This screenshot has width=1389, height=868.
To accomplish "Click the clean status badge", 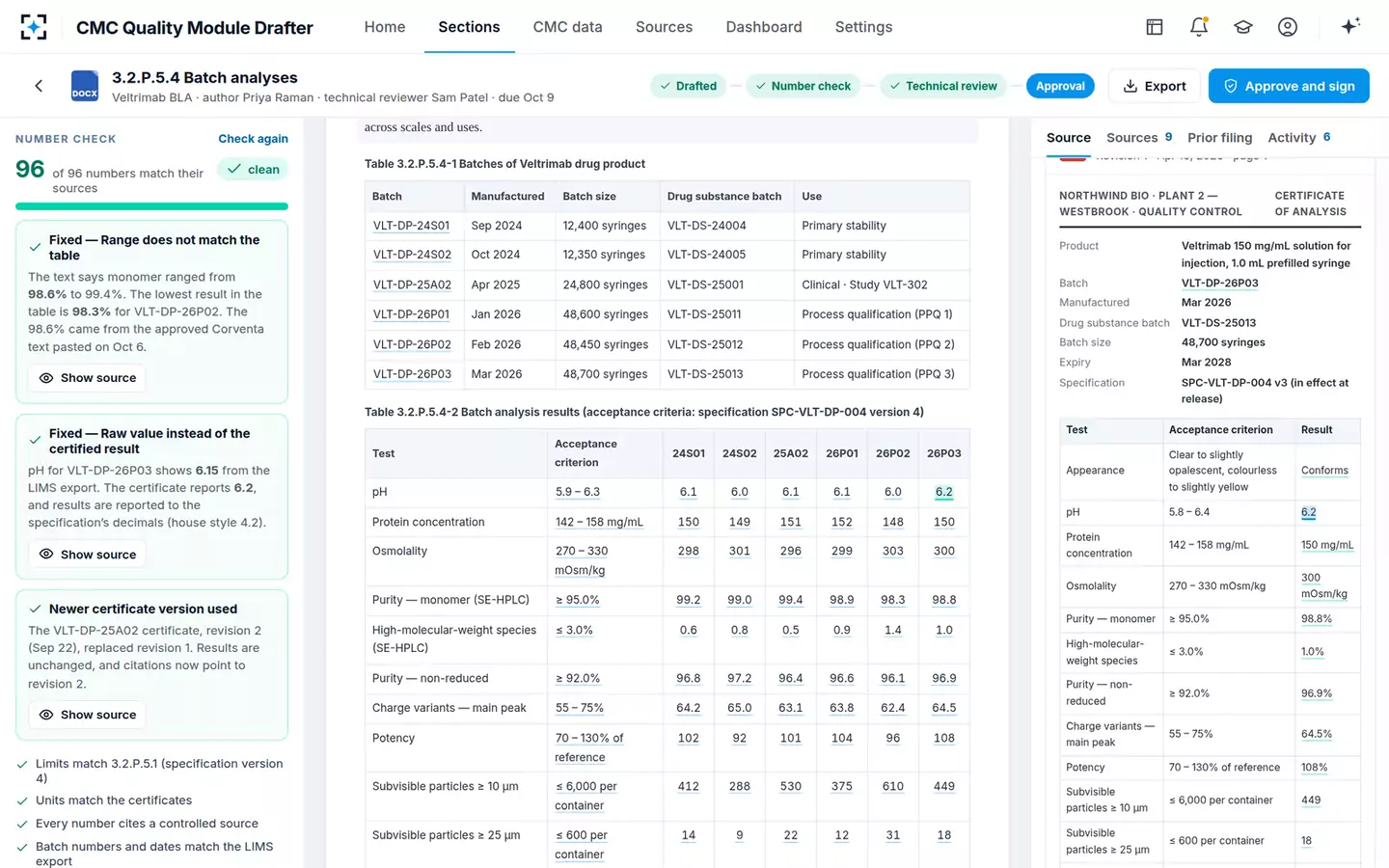I will click(253, 170).
